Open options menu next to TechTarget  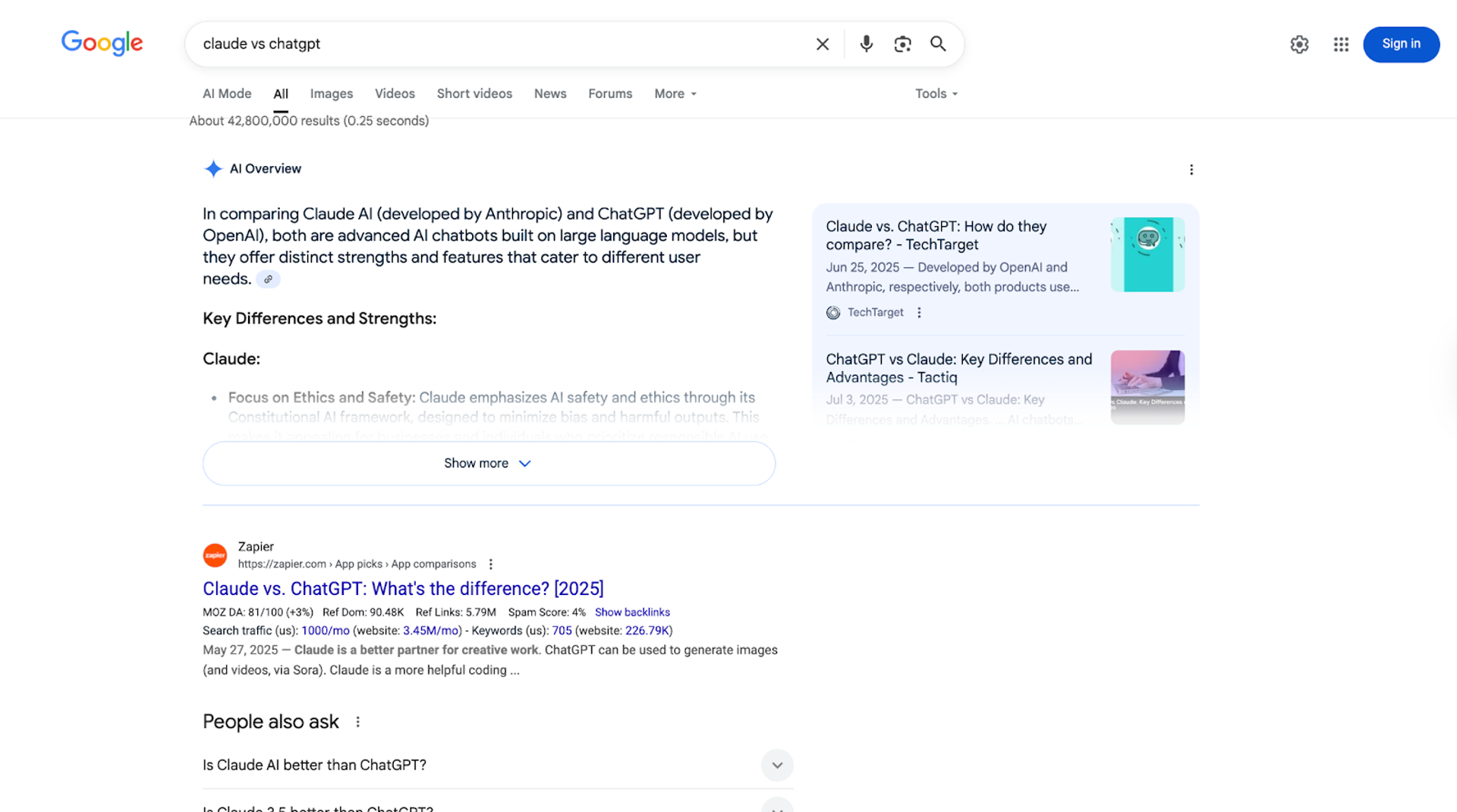tap(919, 313)
